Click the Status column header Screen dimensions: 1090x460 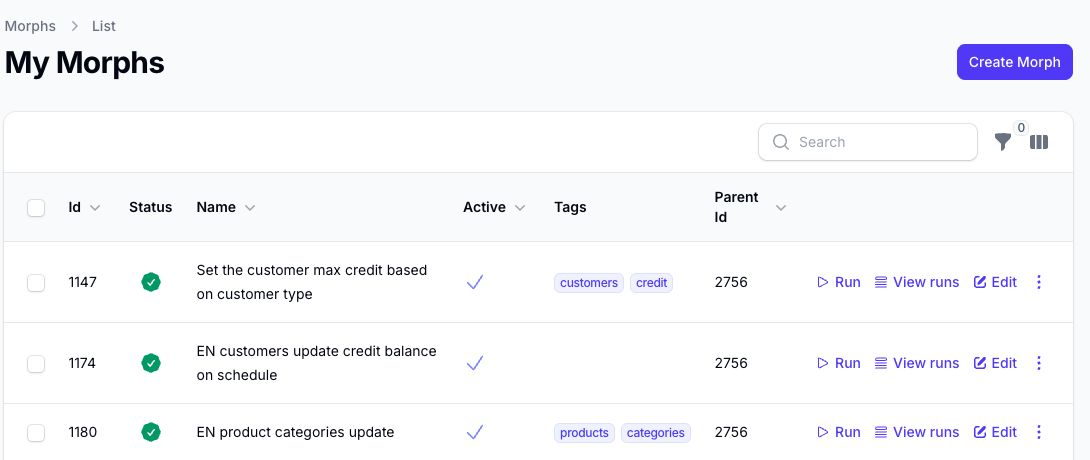150,207
